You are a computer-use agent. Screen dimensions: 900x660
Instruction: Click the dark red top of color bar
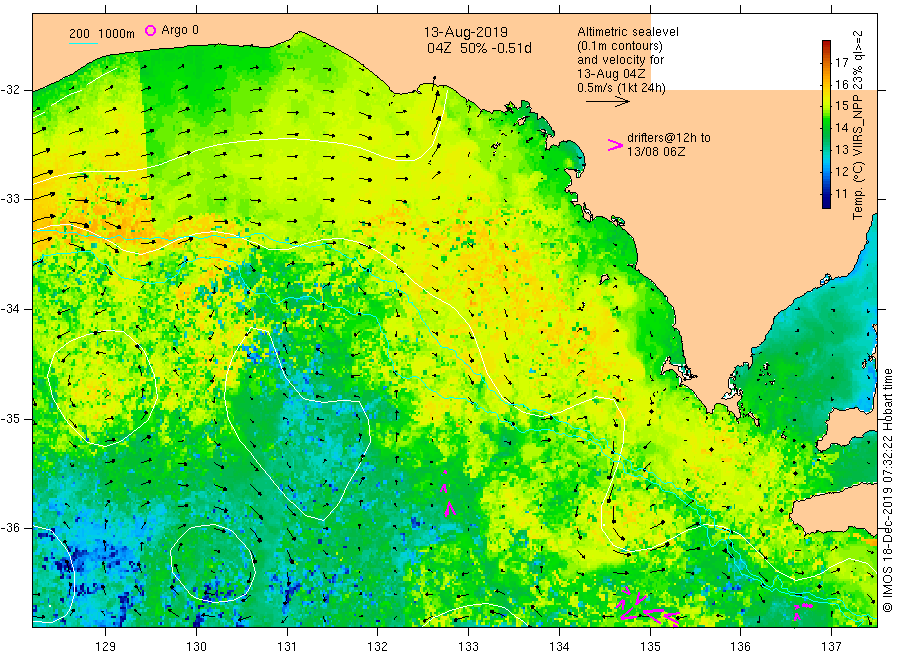(826, 45)
